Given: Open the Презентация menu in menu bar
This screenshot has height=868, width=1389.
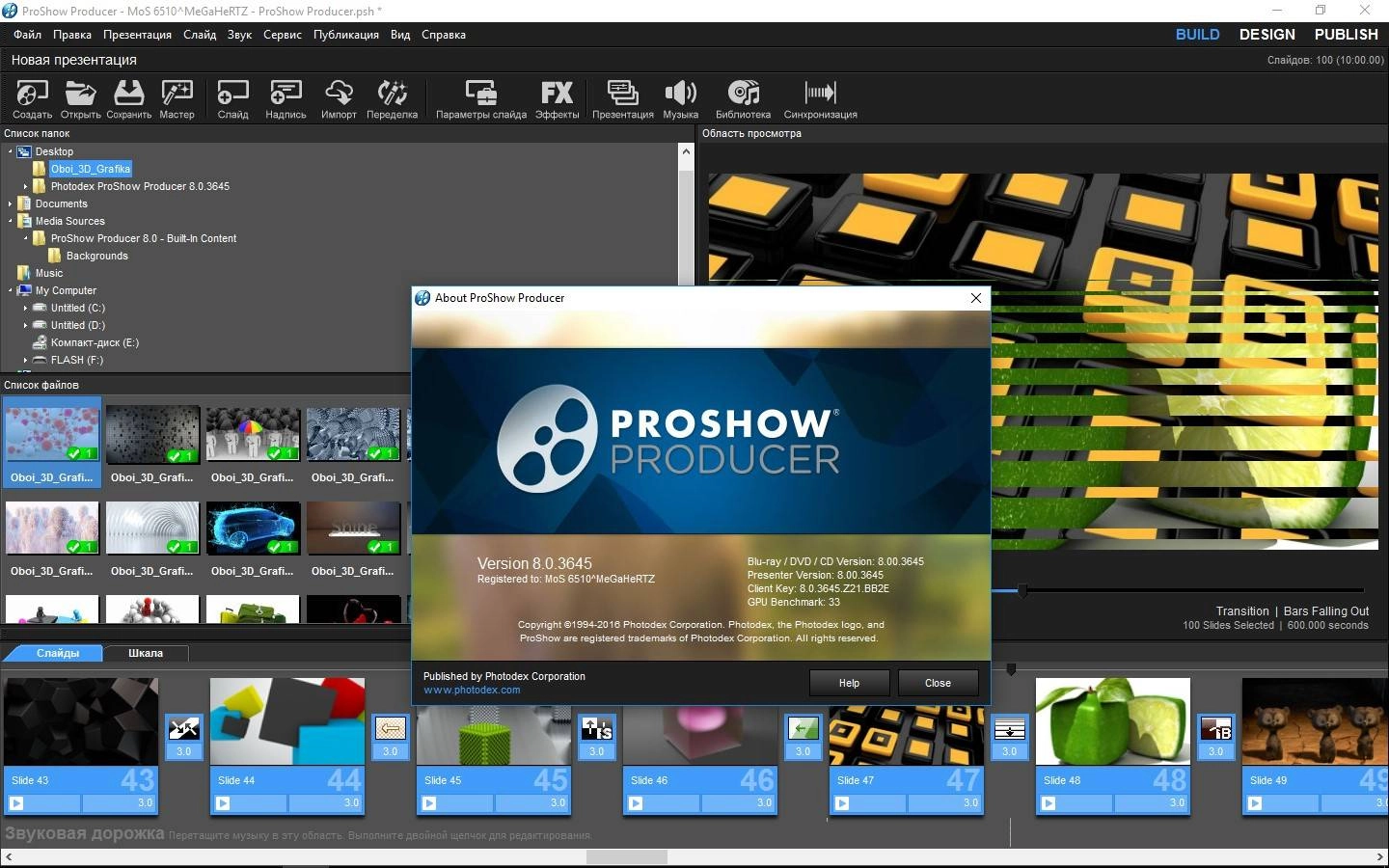Looking at the screenshot, I should coord(137,35).
